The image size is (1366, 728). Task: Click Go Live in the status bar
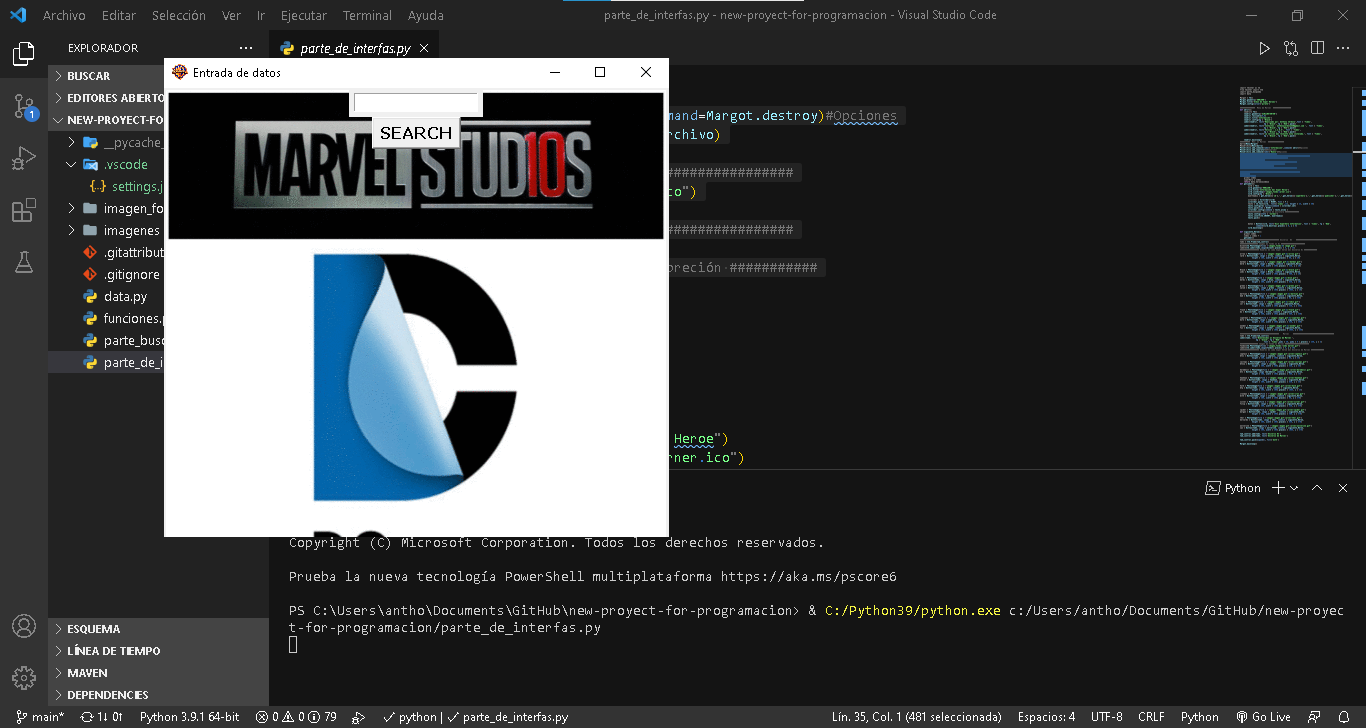[x=1263, y=717]
